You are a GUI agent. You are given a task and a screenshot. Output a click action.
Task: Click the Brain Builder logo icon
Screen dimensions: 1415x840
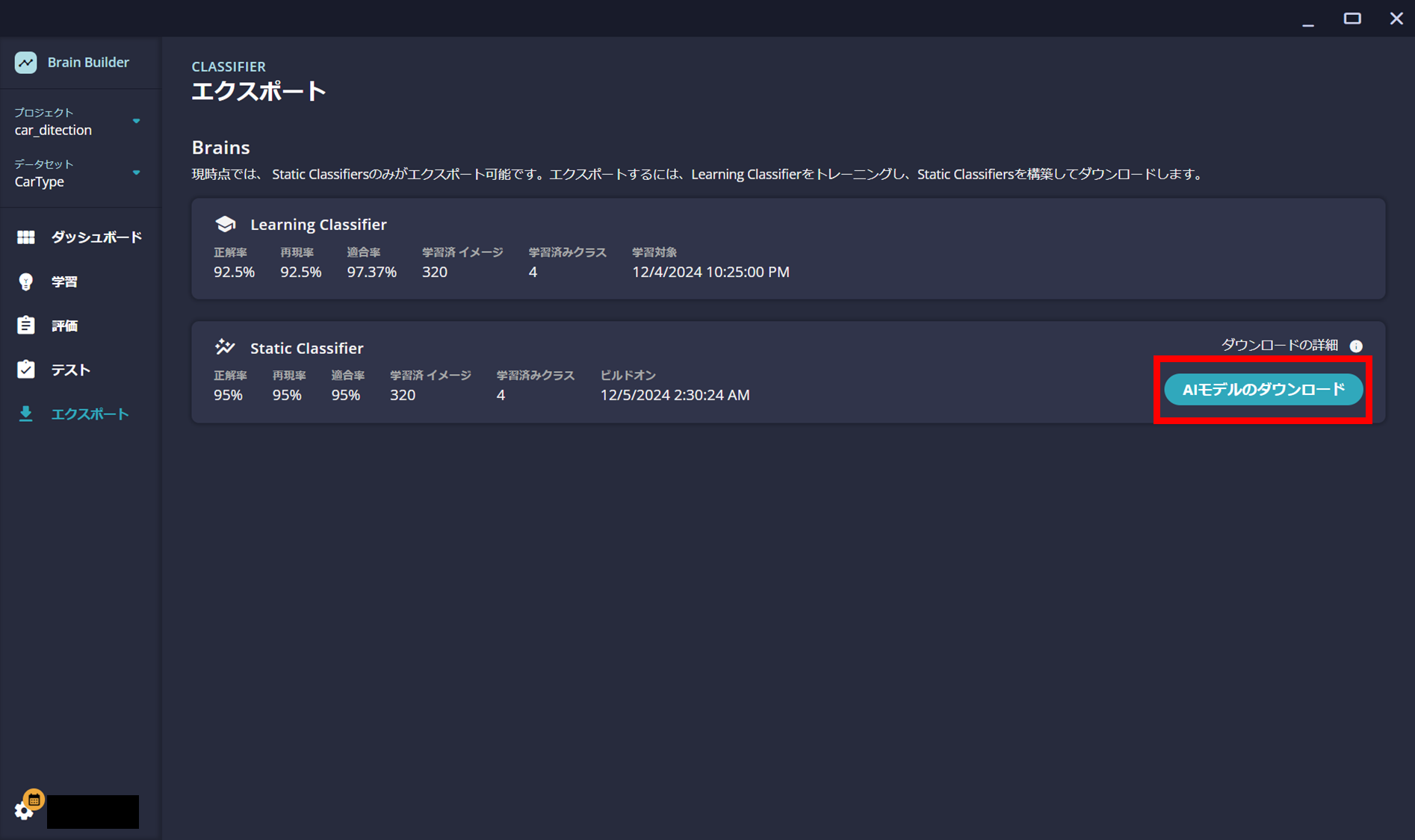[25, 63]
